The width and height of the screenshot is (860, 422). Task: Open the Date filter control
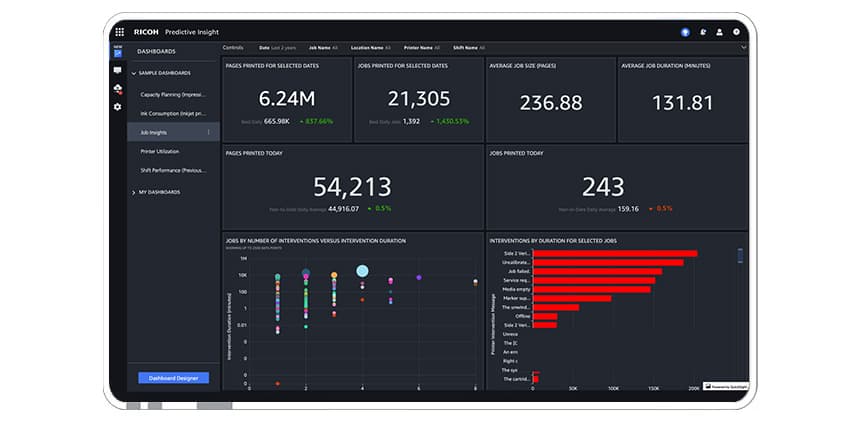coord(279,47)
